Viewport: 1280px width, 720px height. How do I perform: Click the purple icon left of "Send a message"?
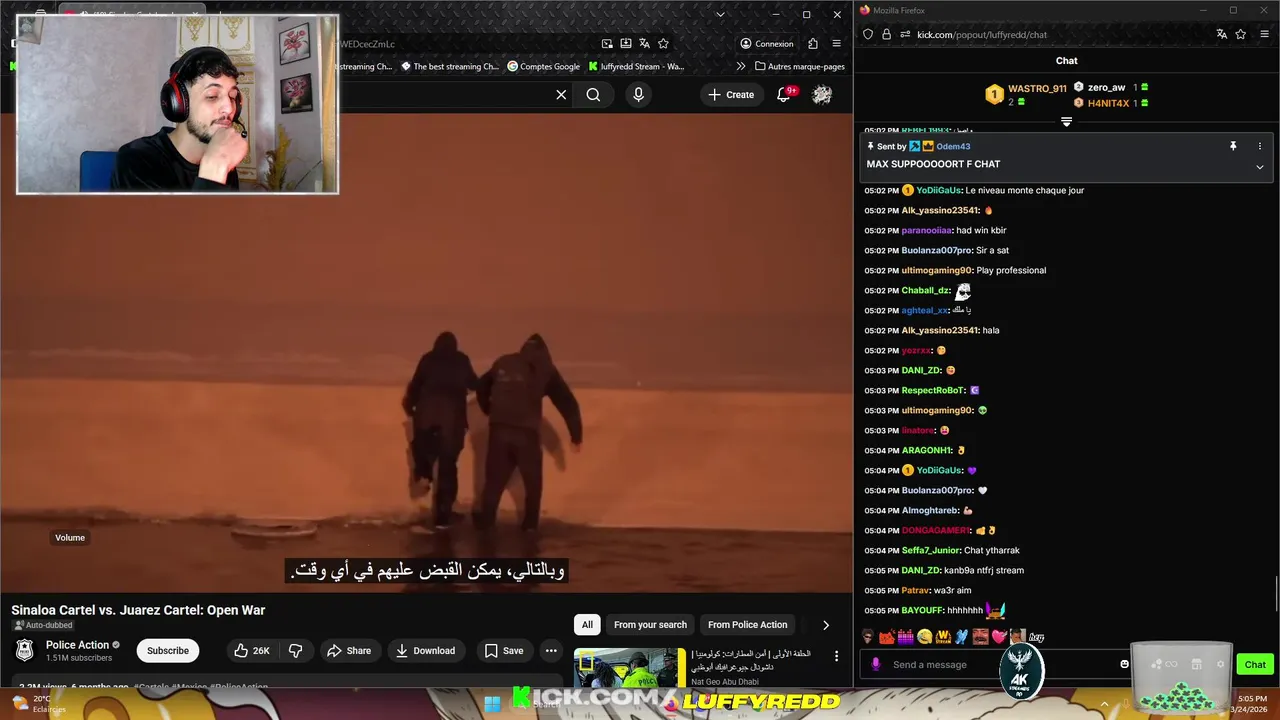tap(876, 664)
